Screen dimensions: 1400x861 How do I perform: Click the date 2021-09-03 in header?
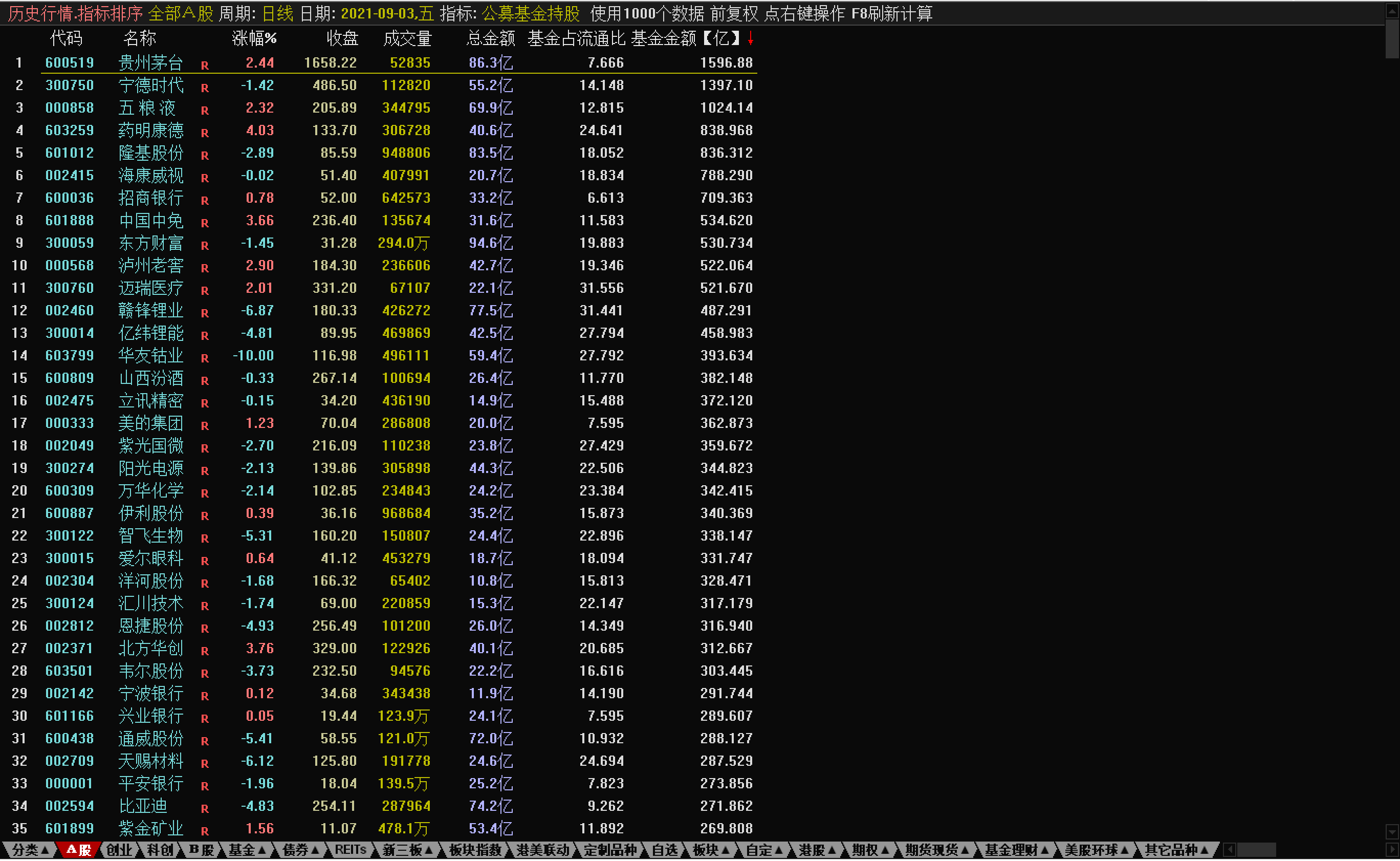387,13
